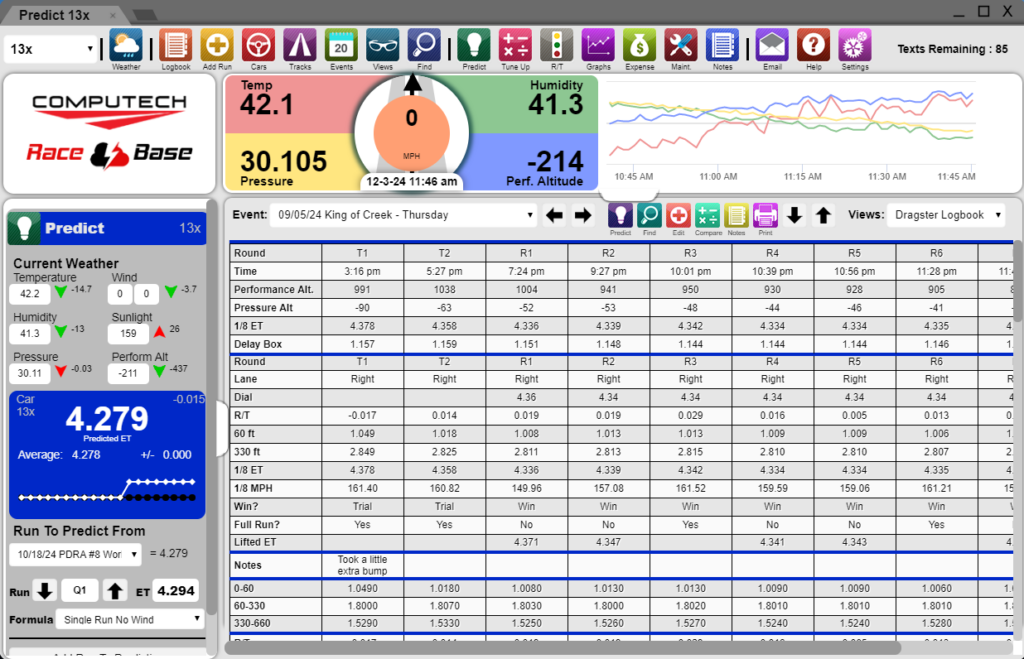The width and height of the screenshot is (1024, 659).
Task: Click the Temperature input field showing 42.2
Action: point(29,295)
